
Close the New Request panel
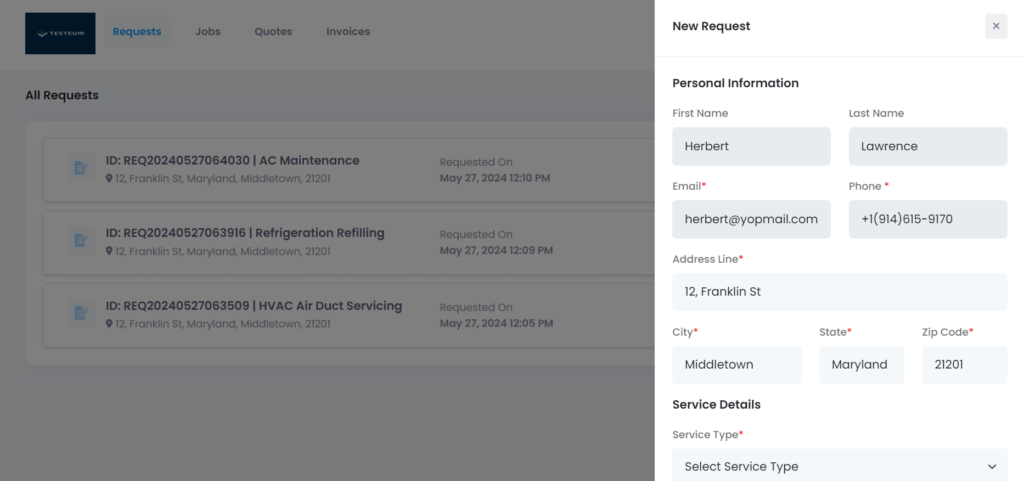tap(996, 26)
